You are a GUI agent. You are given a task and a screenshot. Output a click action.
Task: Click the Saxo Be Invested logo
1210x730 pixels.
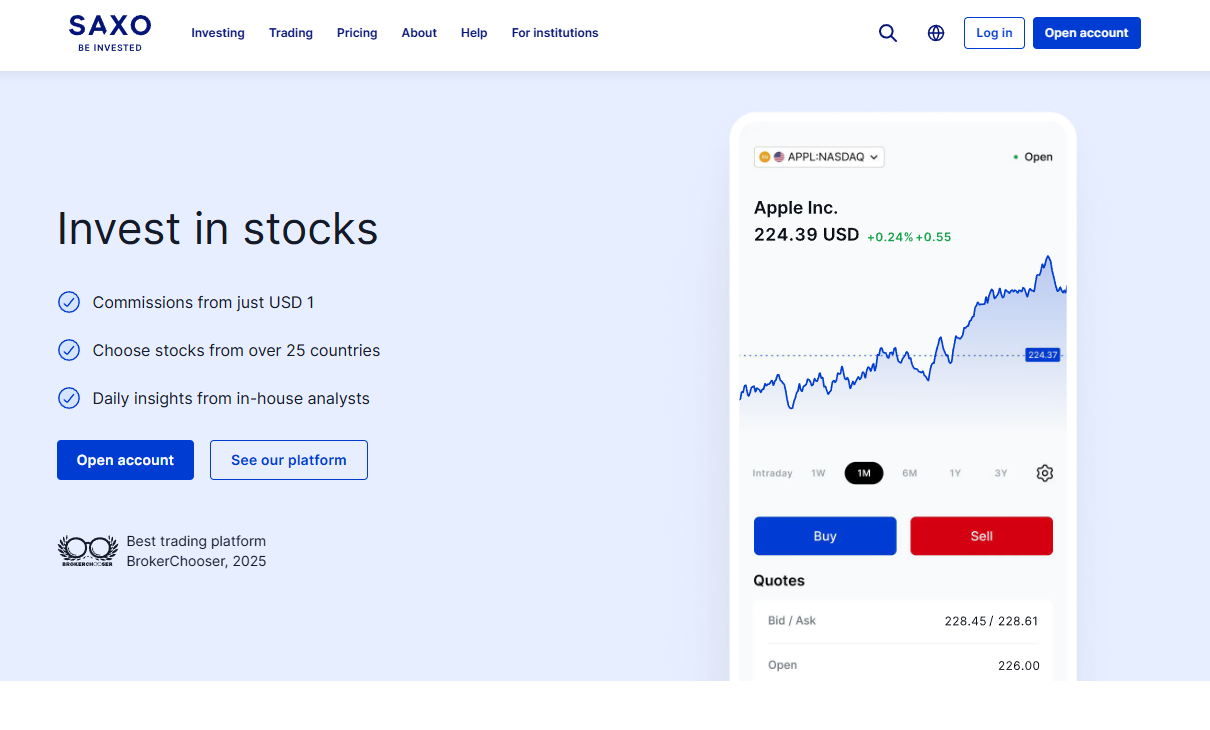tap(110, 33)
